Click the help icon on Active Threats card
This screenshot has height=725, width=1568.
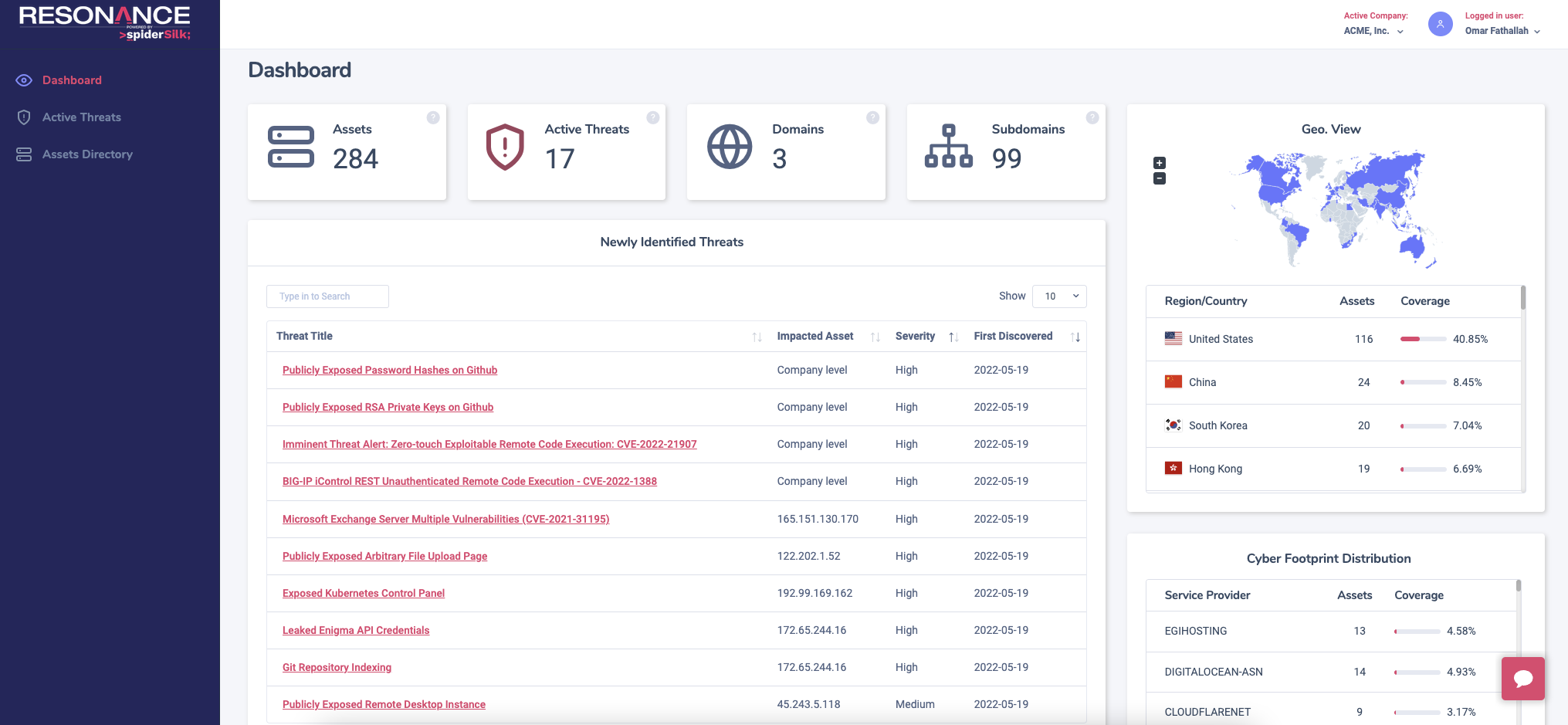click(653, 117)
